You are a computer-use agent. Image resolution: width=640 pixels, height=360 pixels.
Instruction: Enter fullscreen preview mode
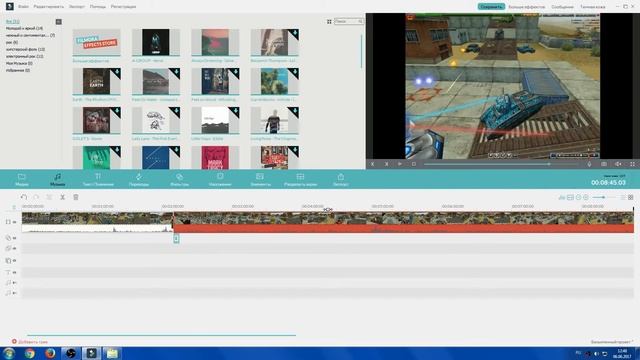click(632, 164)
